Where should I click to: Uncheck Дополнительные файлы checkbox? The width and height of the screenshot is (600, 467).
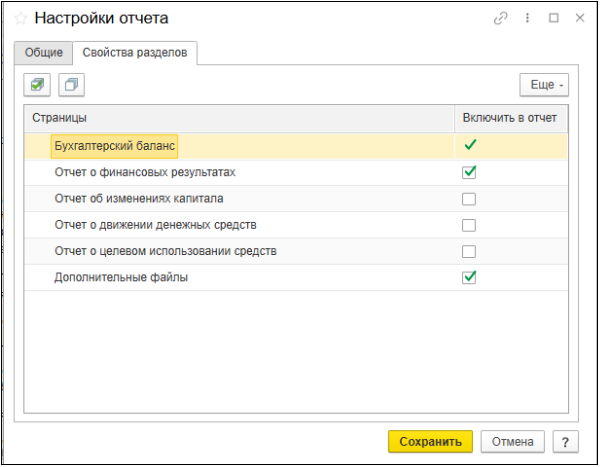point(469,277)
